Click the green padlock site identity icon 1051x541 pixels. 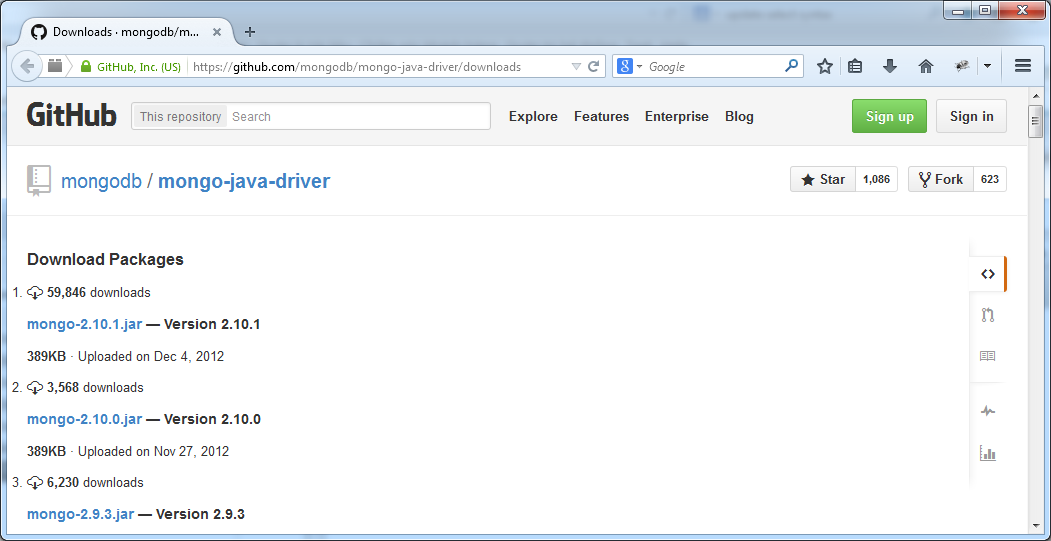(x=85, y=66)
